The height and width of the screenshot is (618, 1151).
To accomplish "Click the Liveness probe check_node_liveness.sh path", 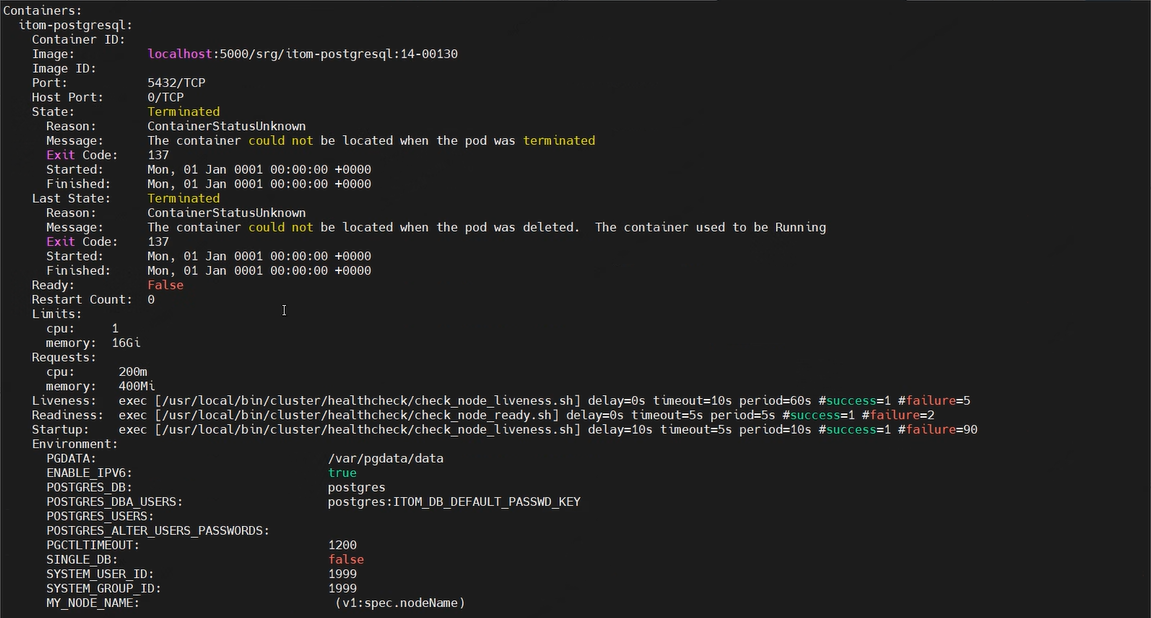I will 368,401.
